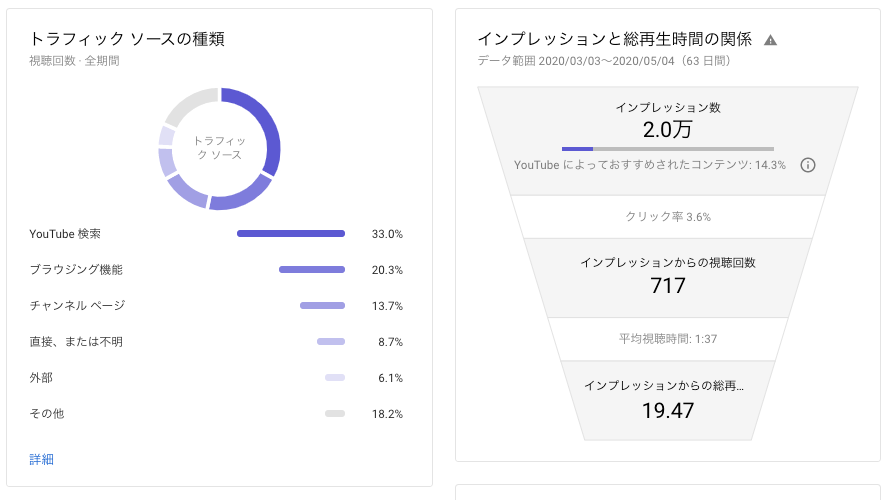Click the impressions progress bar under 2.0万
This screenshot has width=892, height=500.
coord(667,149)
